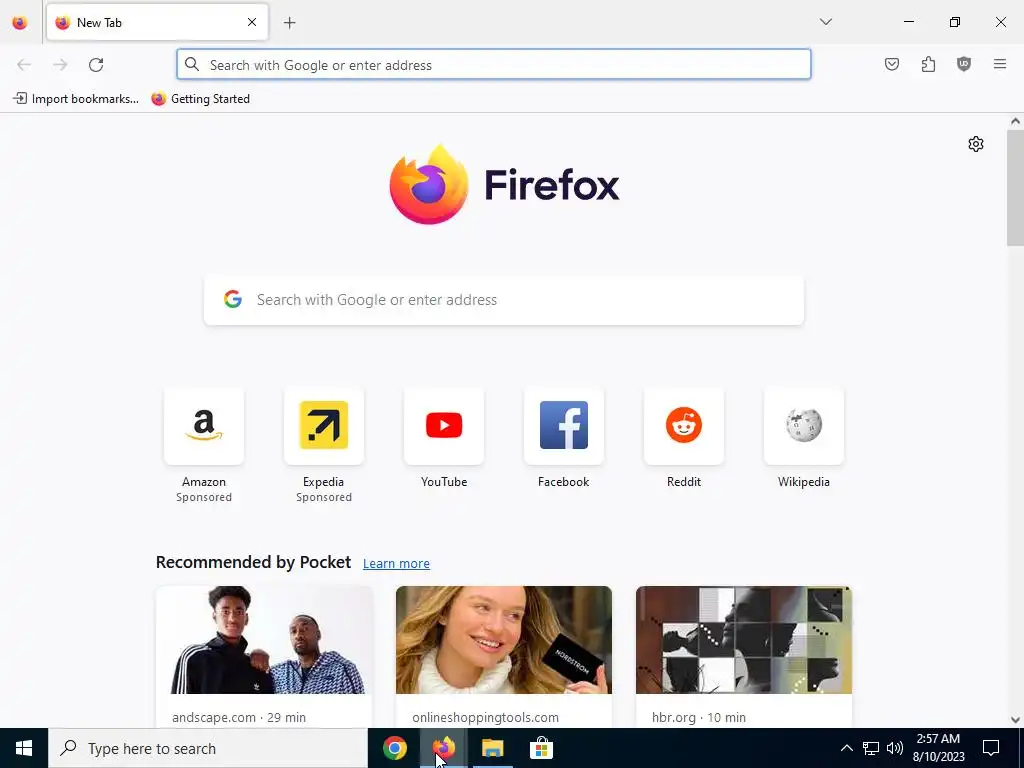Open Microsoft Store from the taskbar

coord(541,748)
